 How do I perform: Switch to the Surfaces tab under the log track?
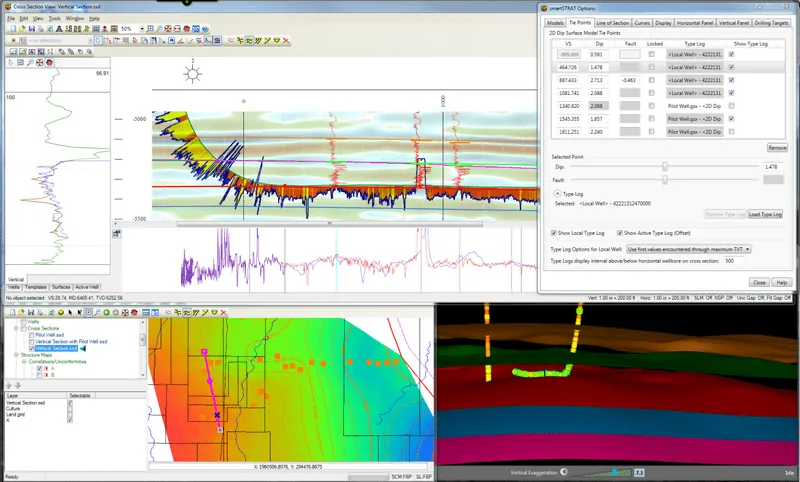[61, 287]
